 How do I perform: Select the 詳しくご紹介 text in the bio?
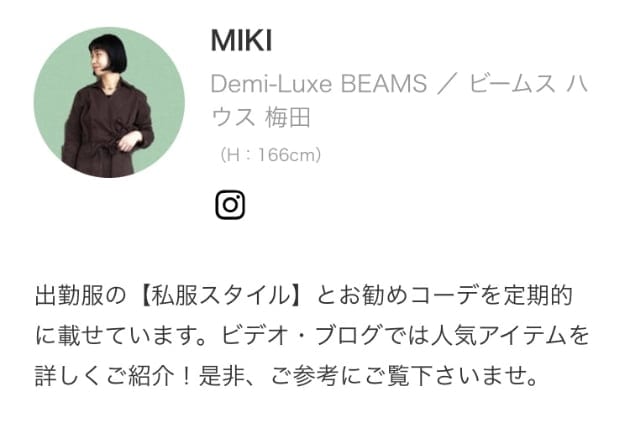pos(105,376)
